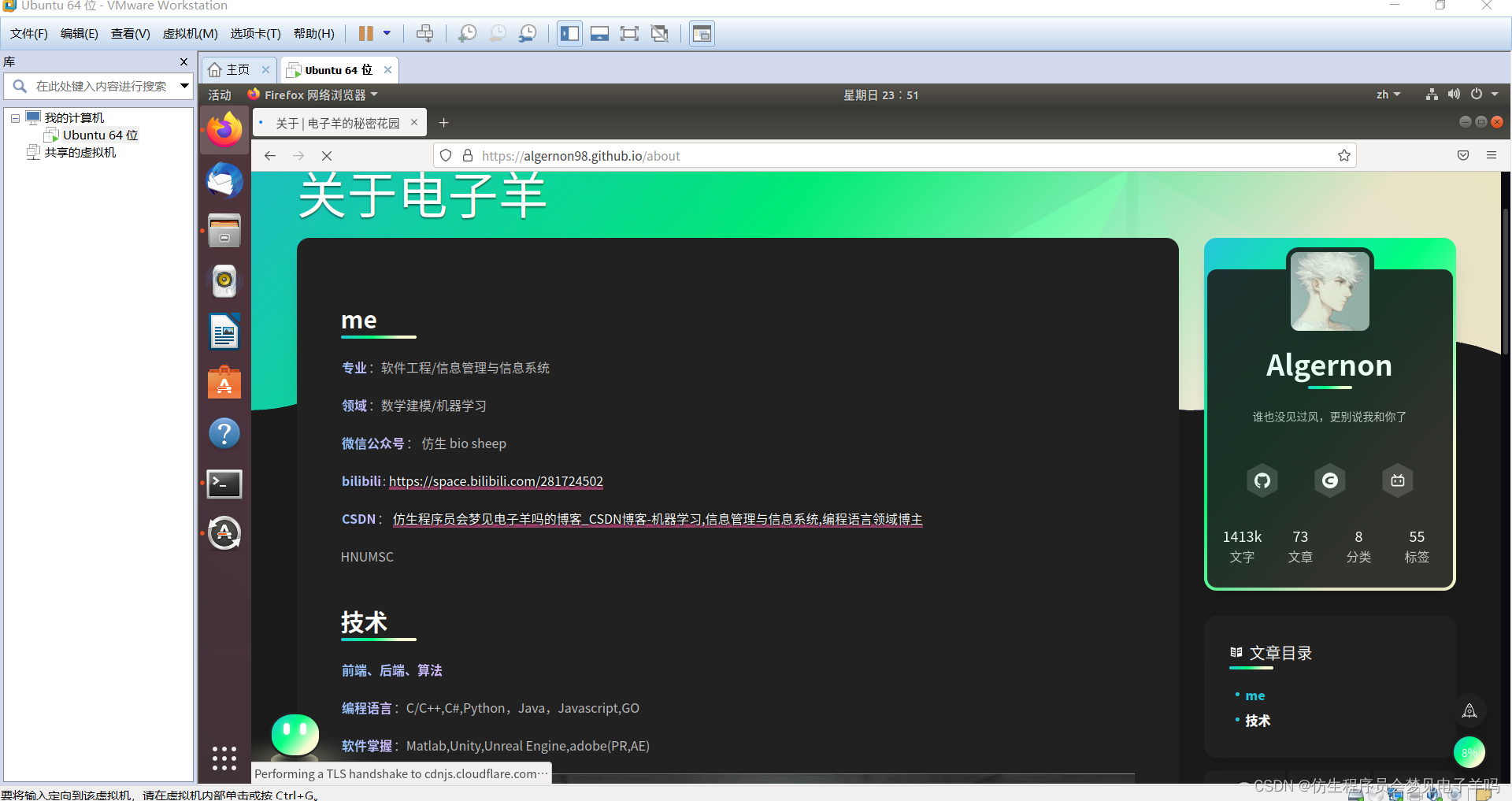
Task: Open the Terminal dock icon
Action: point(224,484)
